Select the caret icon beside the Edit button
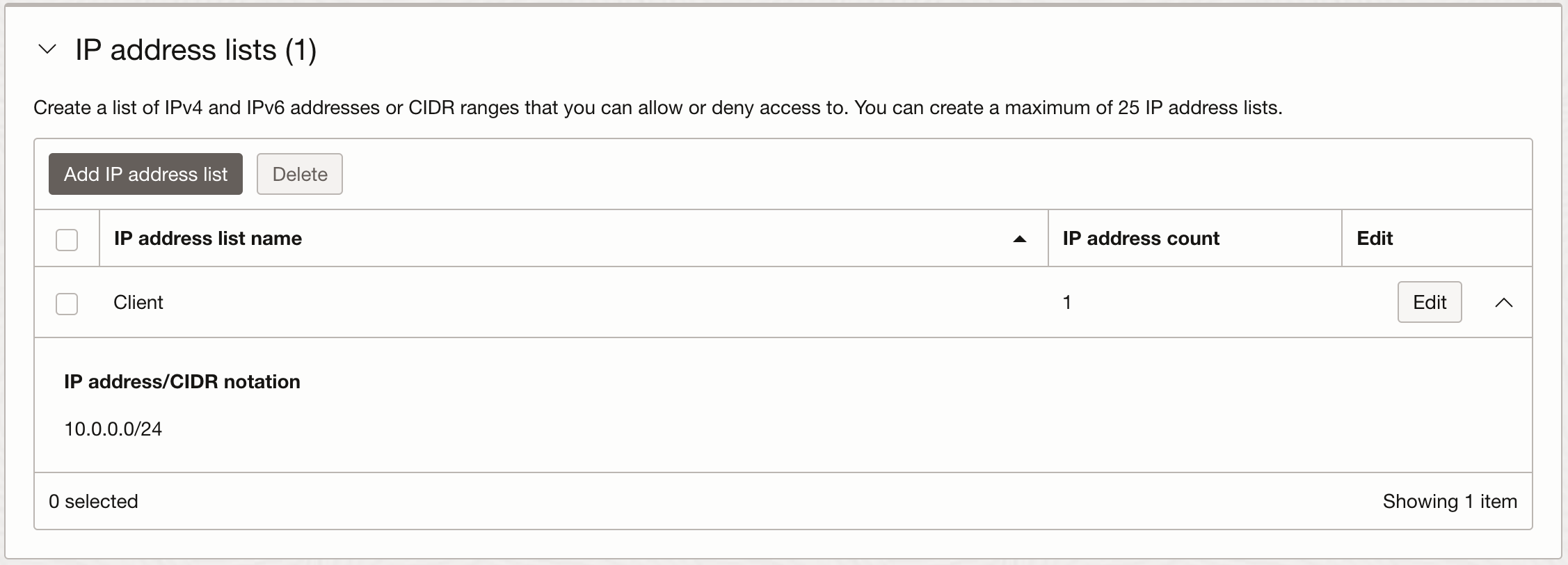Image resolution: width=1568 pixels, height=565 pixels. point(1505,303)
